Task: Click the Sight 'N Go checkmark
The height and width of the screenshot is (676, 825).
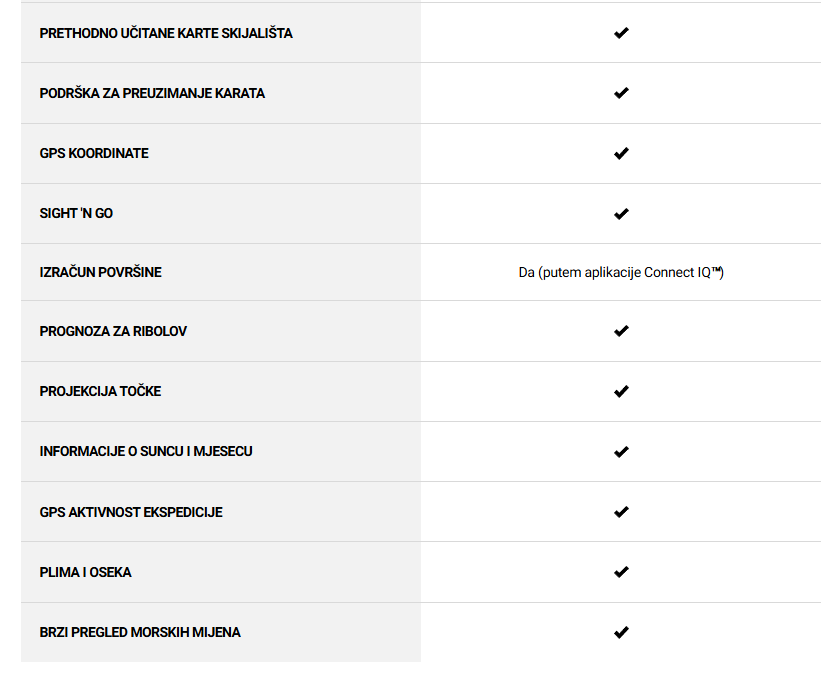Action: coord(621,214)
